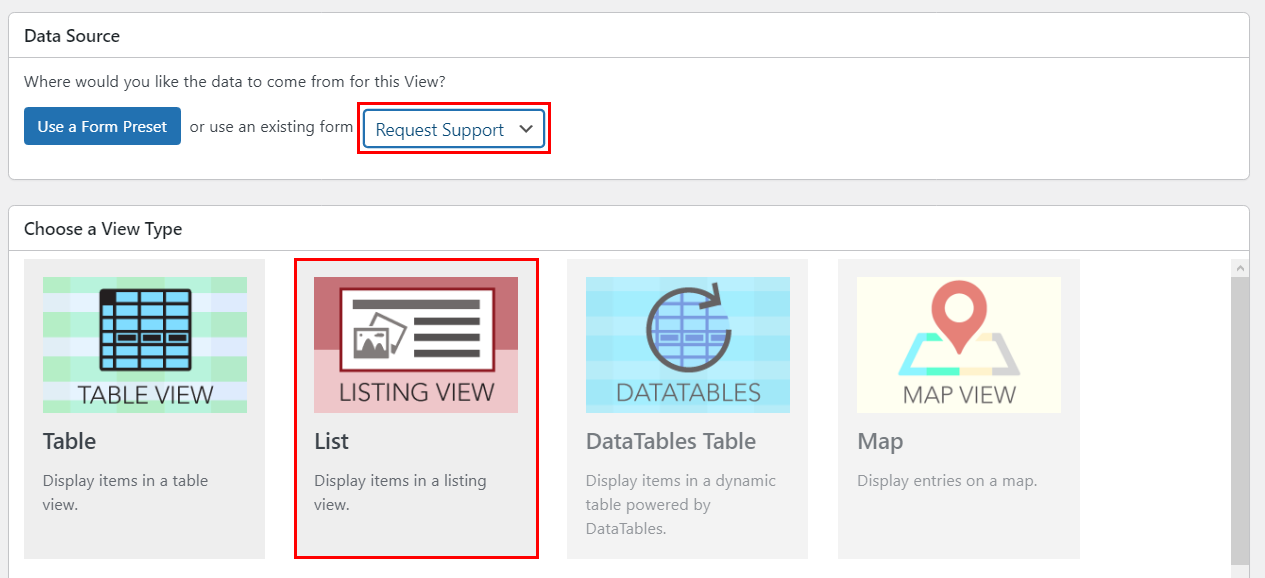Select the Table View grid icon

pos(144,327)
